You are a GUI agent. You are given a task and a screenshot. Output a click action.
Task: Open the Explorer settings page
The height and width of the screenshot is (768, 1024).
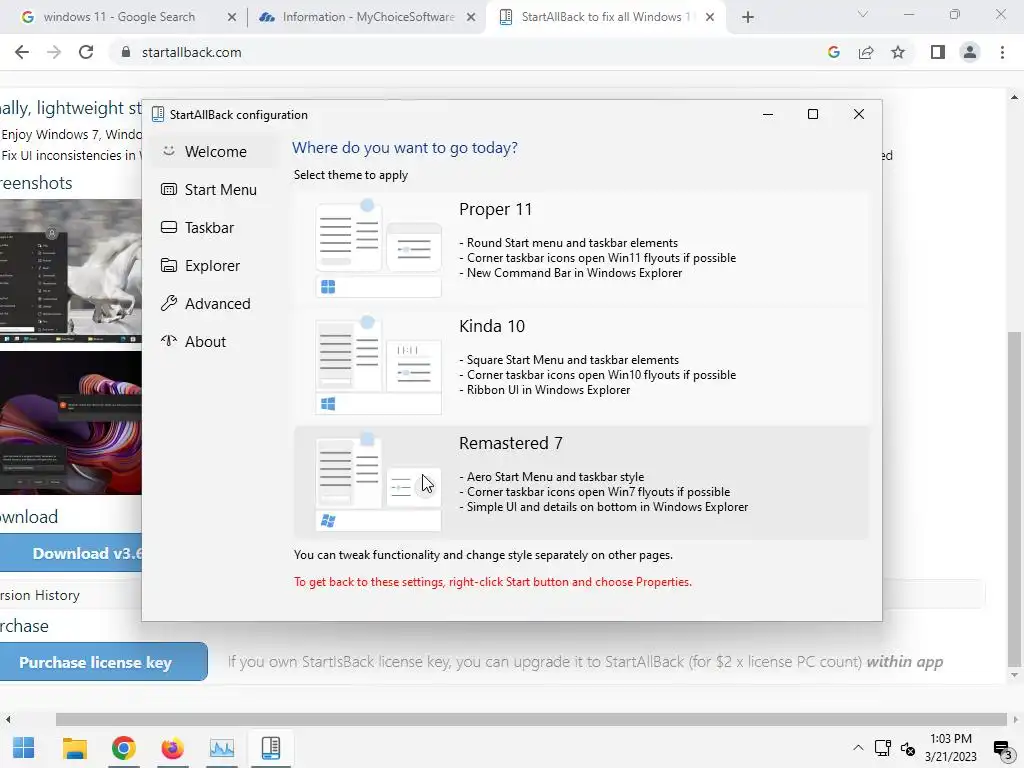(215, 265)
